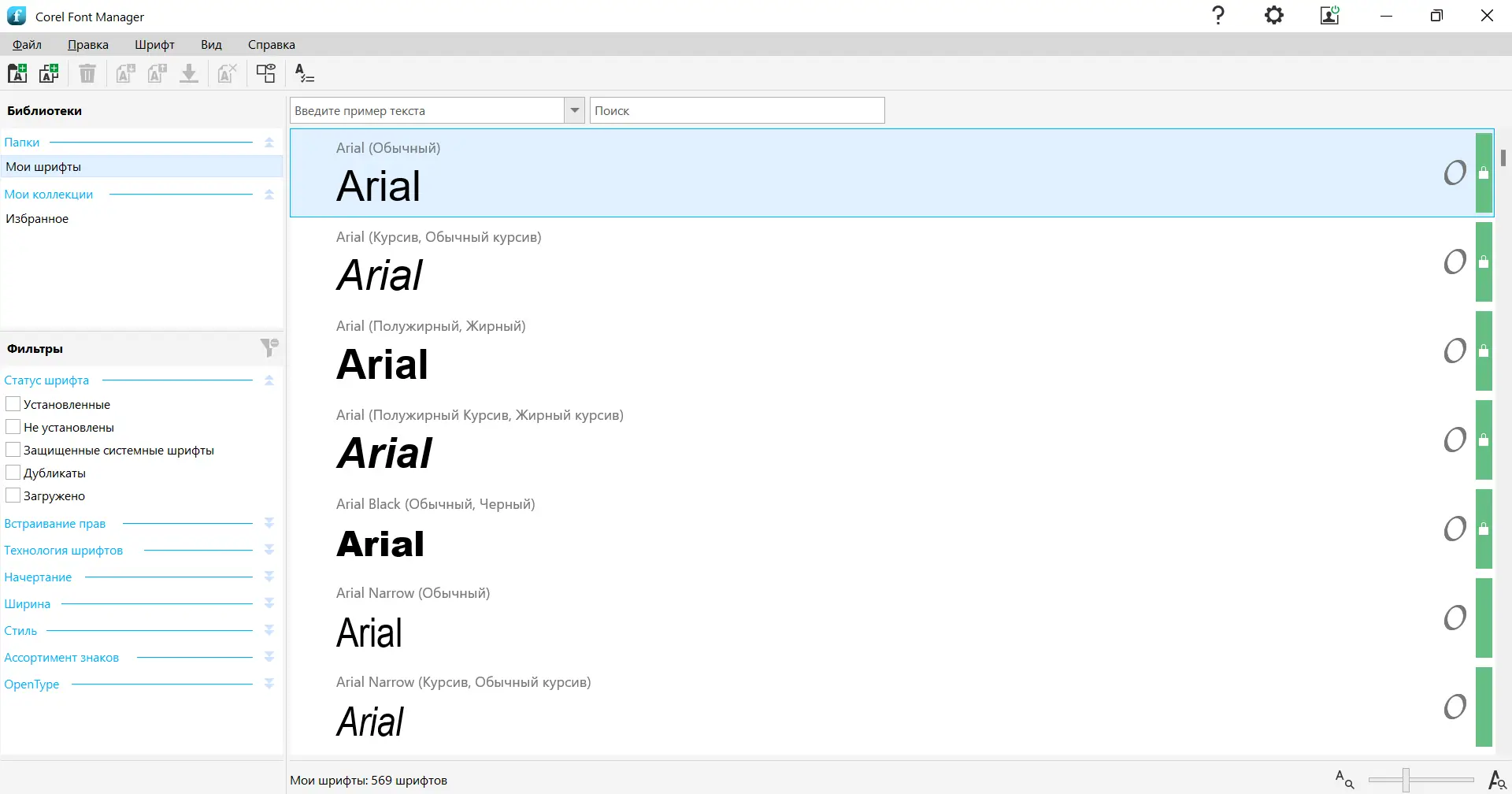Click the Arial Black (Обычный, Черный) label
This screenshot has height=794, width=1512.
pos(435,504)
